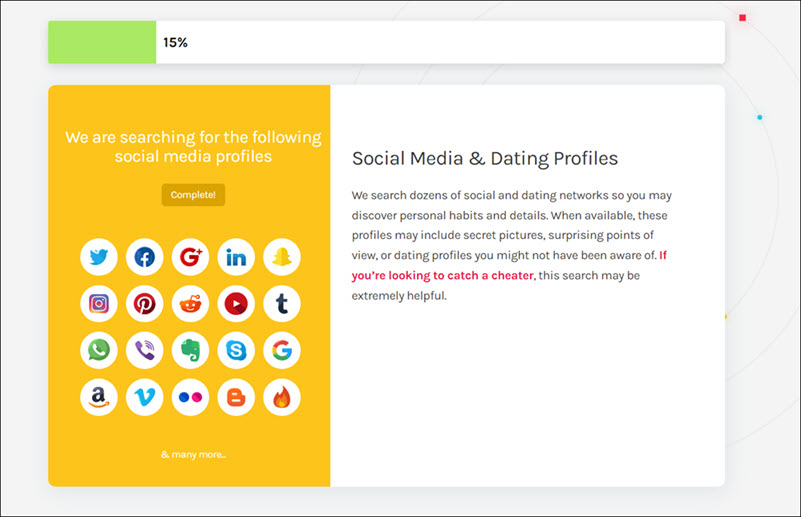Click the Social Media & Dating Profiles heading
The image size is (801, 517).
pos(485,158)
